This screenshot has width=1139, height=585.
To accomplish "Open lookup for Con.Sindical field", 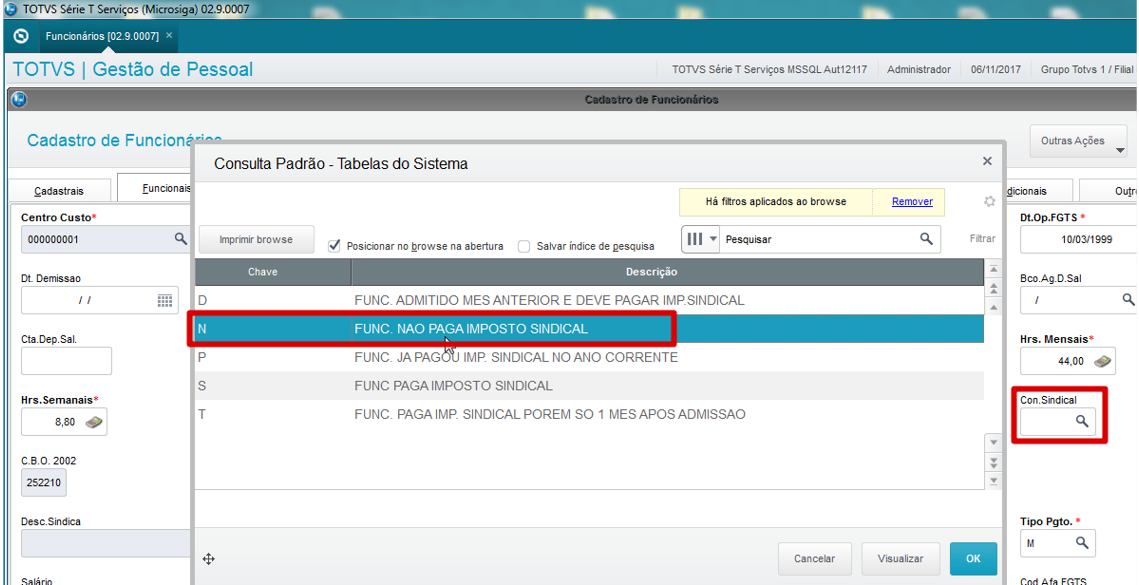I will click(x=1082, y=421).
